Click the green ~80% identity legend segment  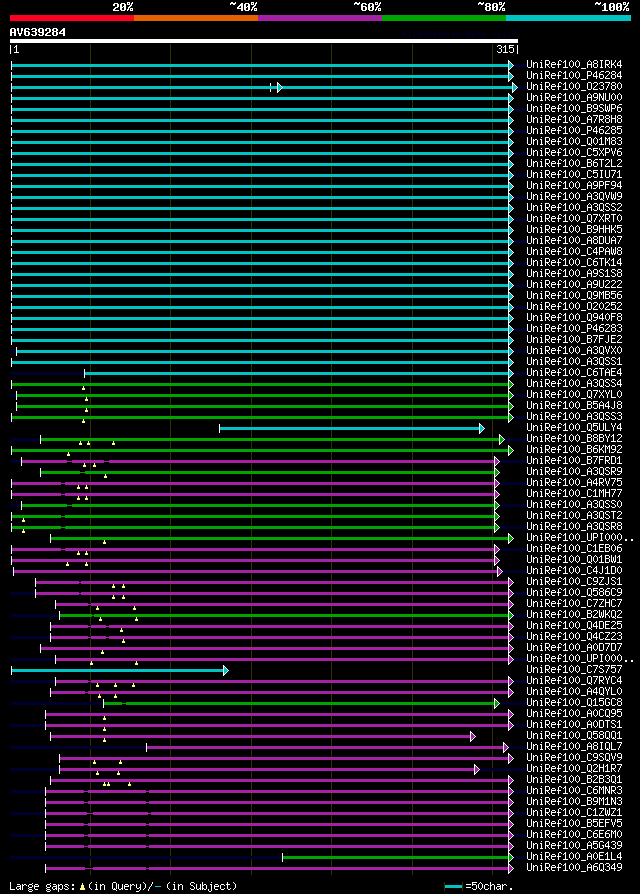coord(444,18)
